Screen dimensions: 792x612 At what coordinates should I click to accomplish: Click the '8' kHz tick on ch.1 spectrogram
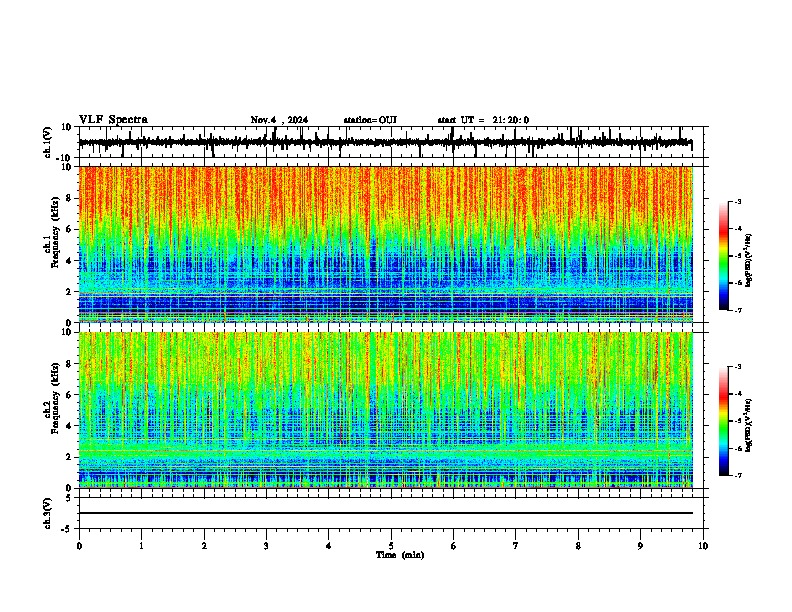click(69, 198)
